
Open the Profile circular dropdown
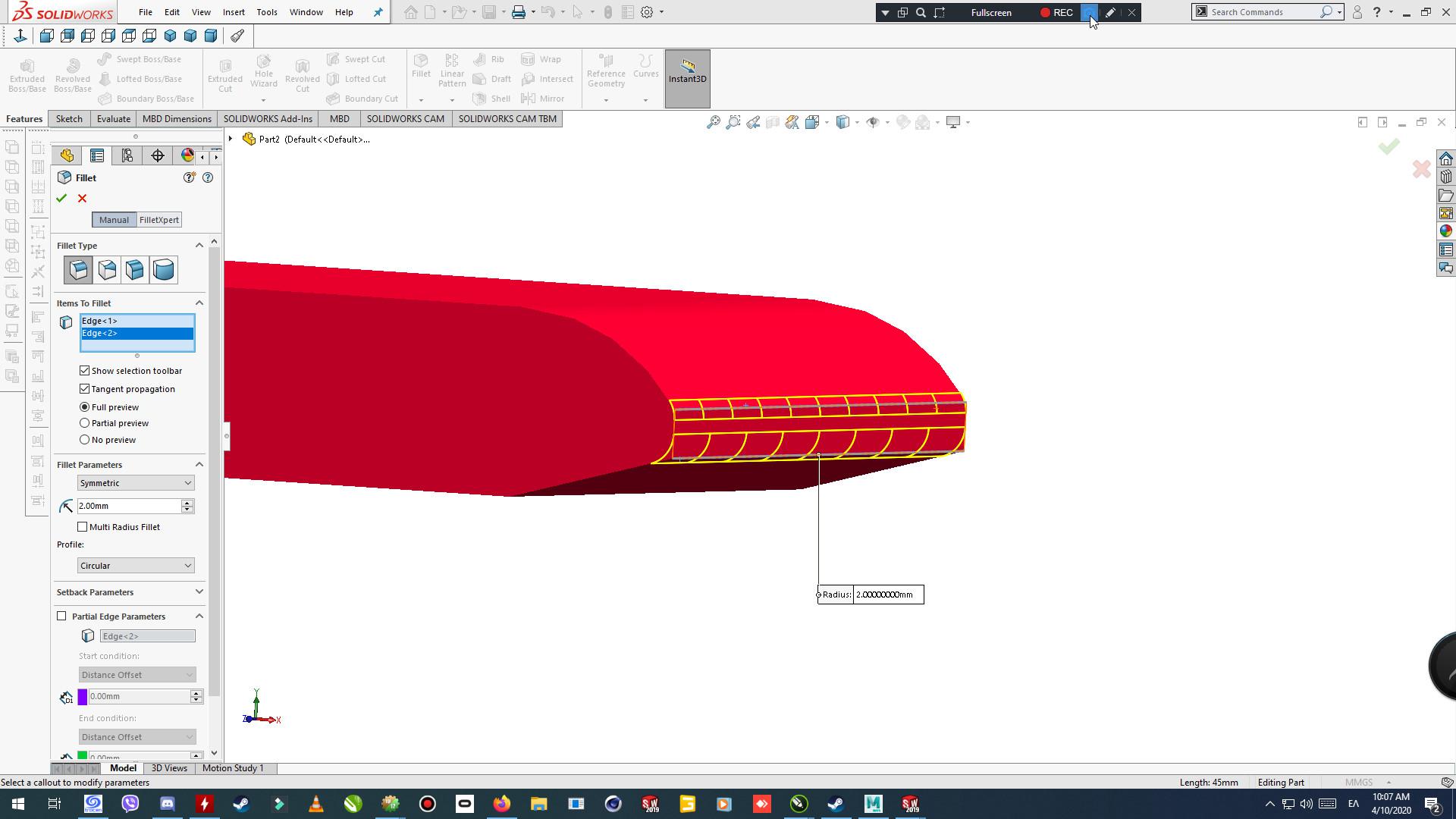(x=188, y=565)
